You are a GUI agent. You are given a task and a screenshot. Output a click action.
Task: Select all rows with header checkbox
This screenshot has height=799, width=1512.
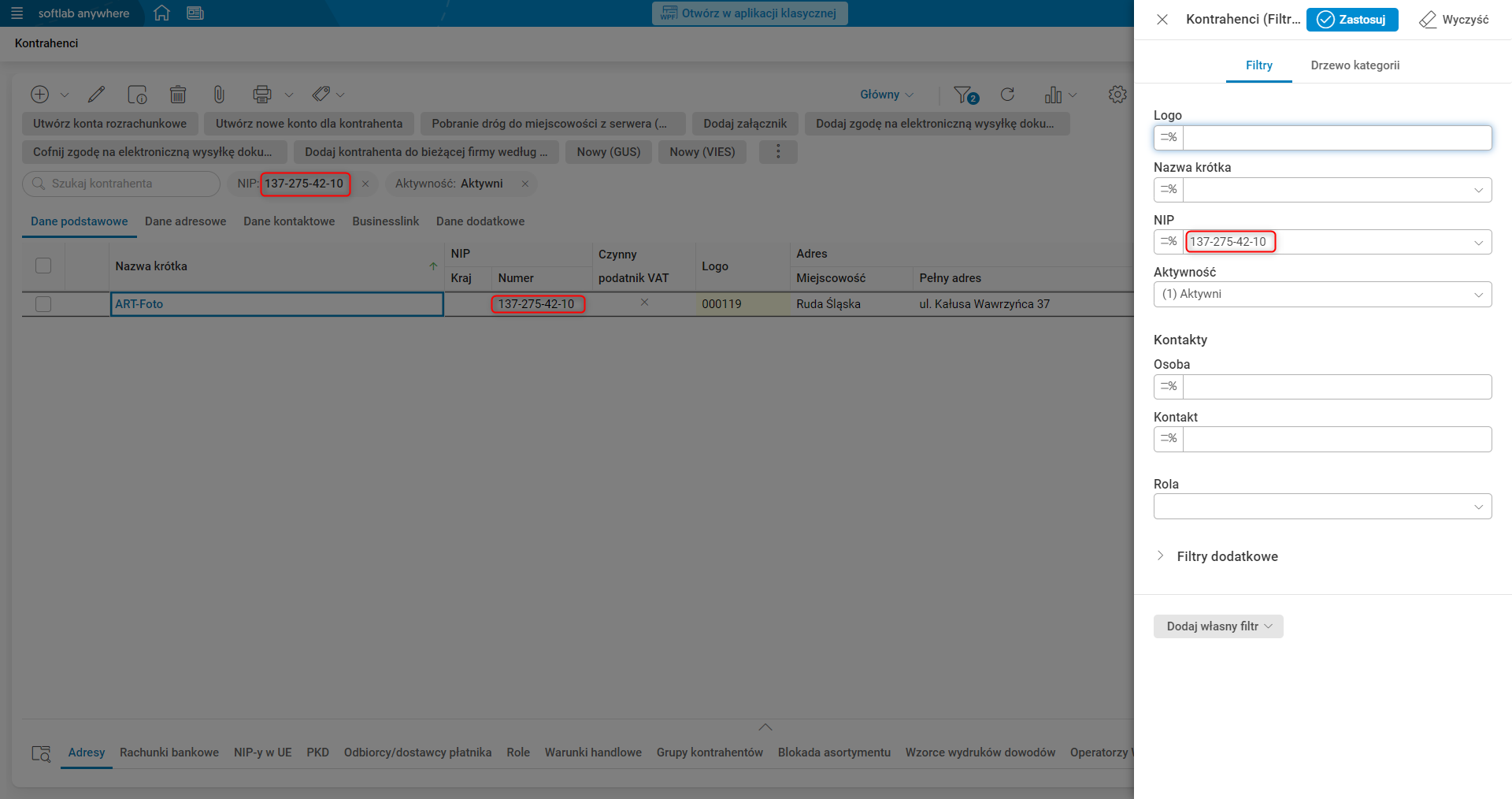click(43, 266)
